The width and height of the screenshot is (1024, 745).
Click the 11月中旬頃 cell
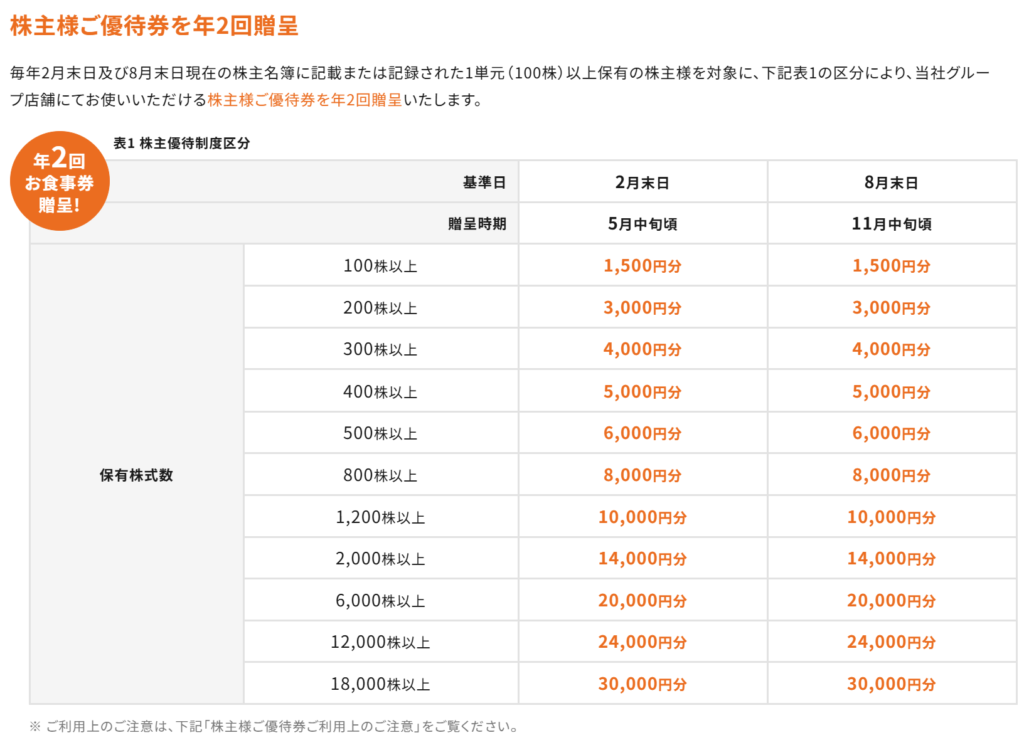click(892, 224)
